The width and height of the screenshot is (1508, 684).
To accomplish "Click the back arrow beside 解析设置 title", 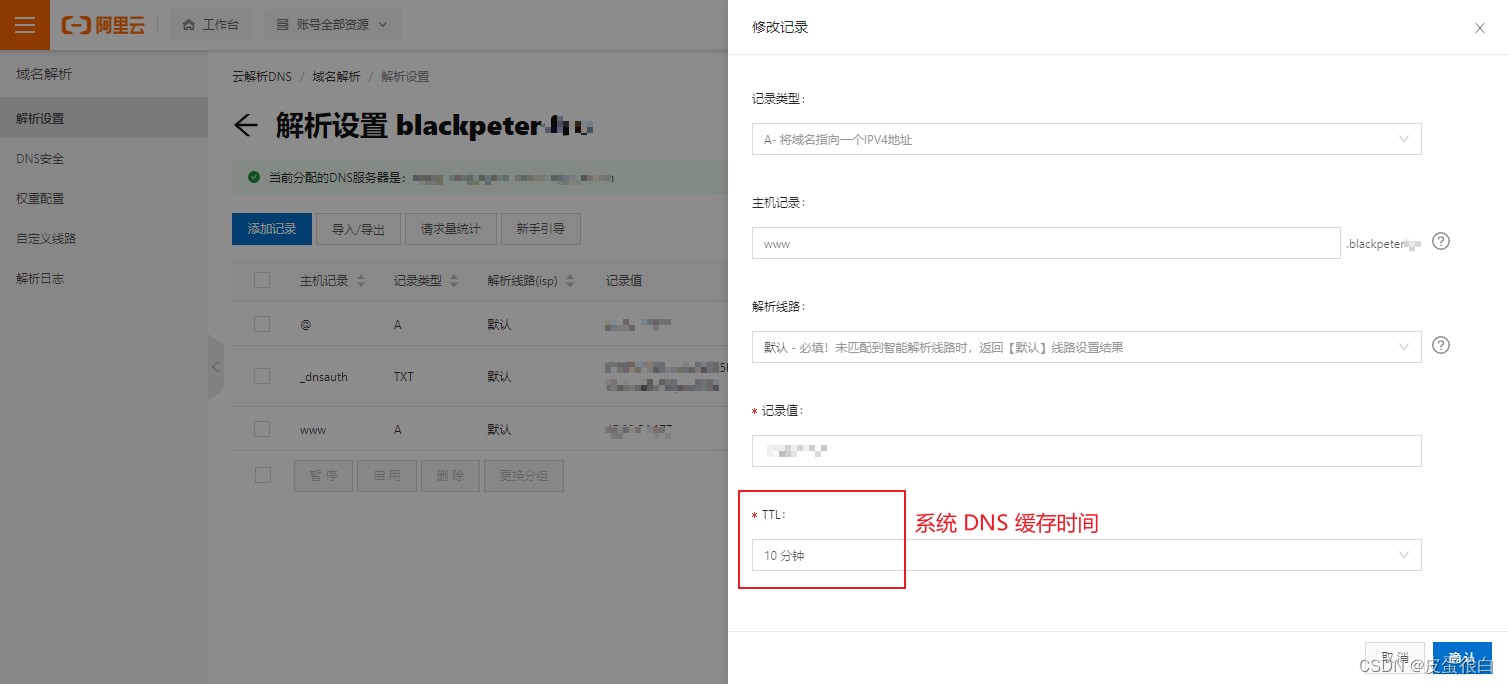I will (245, 125).
